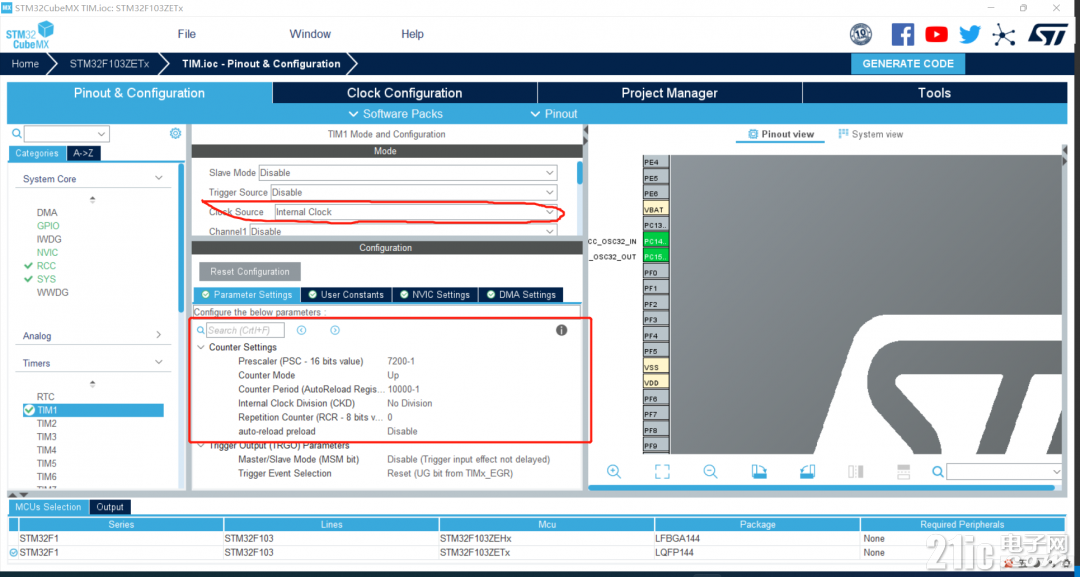Click the greyed-out horizontal flip icon
The image size is (1080, 577).
point(855,472)
